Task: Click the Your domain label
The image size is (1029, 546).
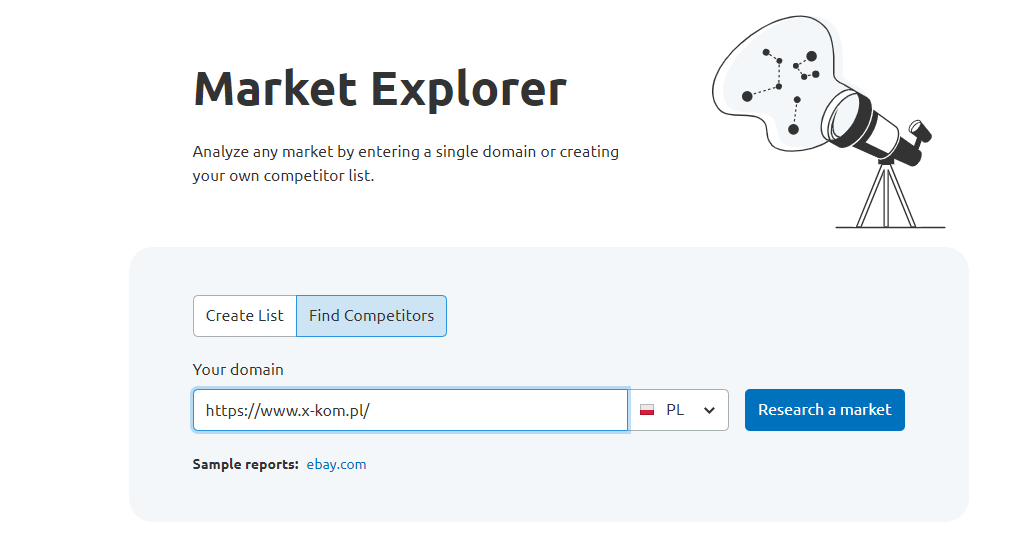Action: 238,370
